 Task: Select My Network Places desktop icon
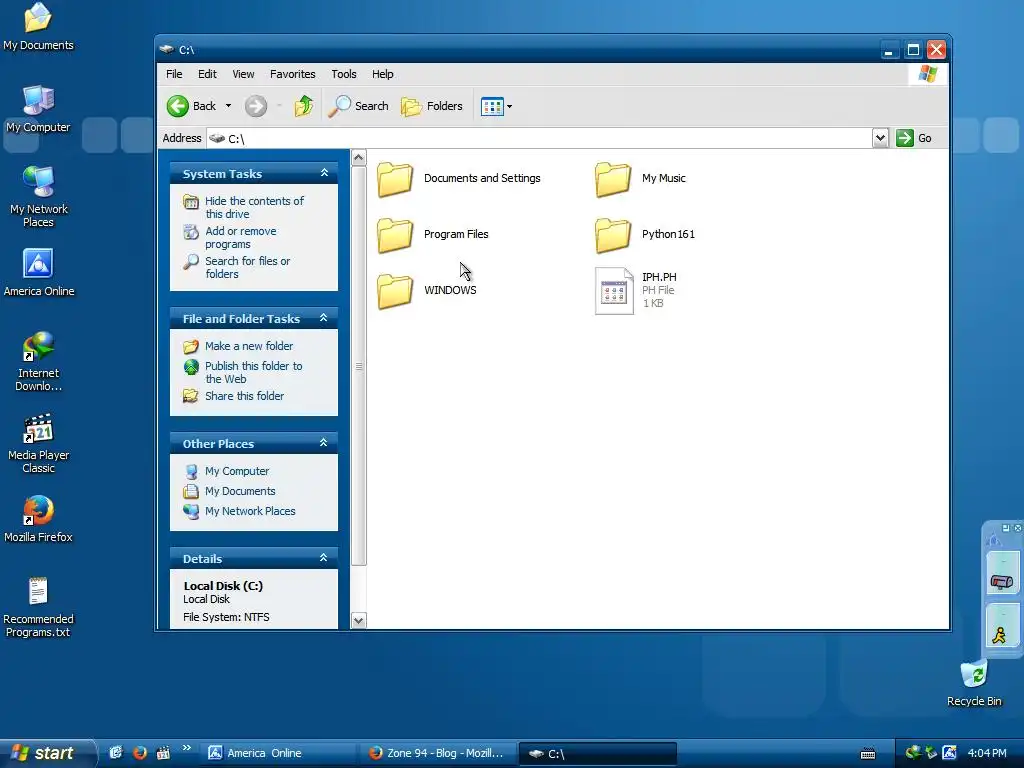point(38,196)
